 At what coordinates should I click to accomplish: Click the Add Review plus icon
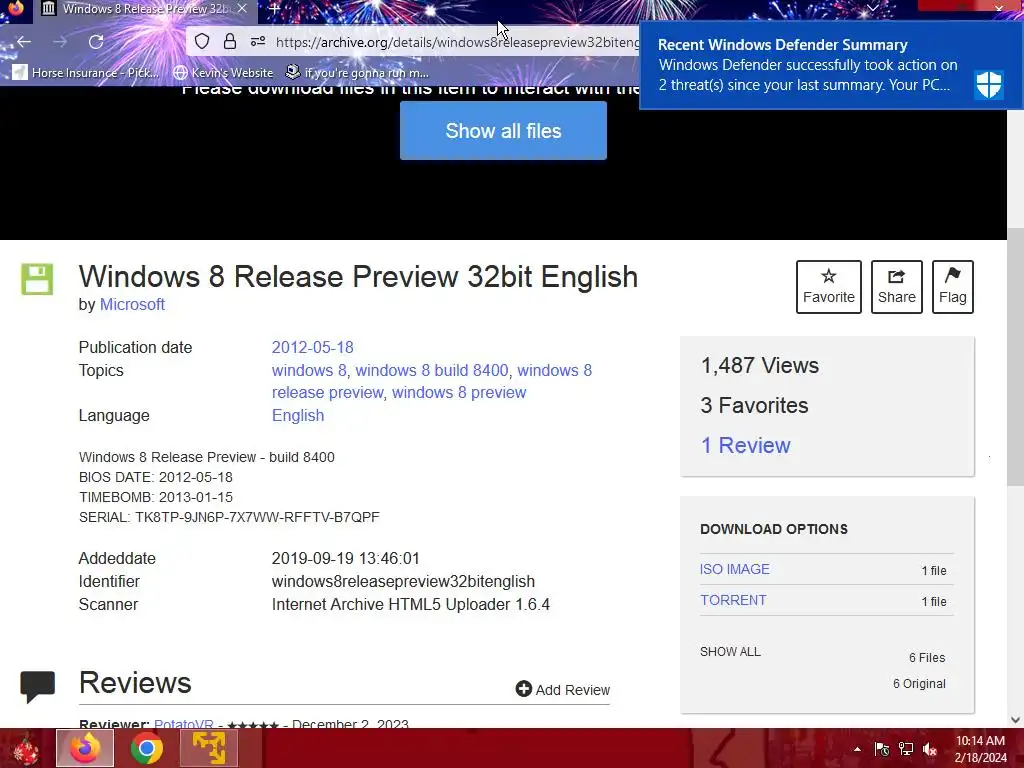click(523, 689)
